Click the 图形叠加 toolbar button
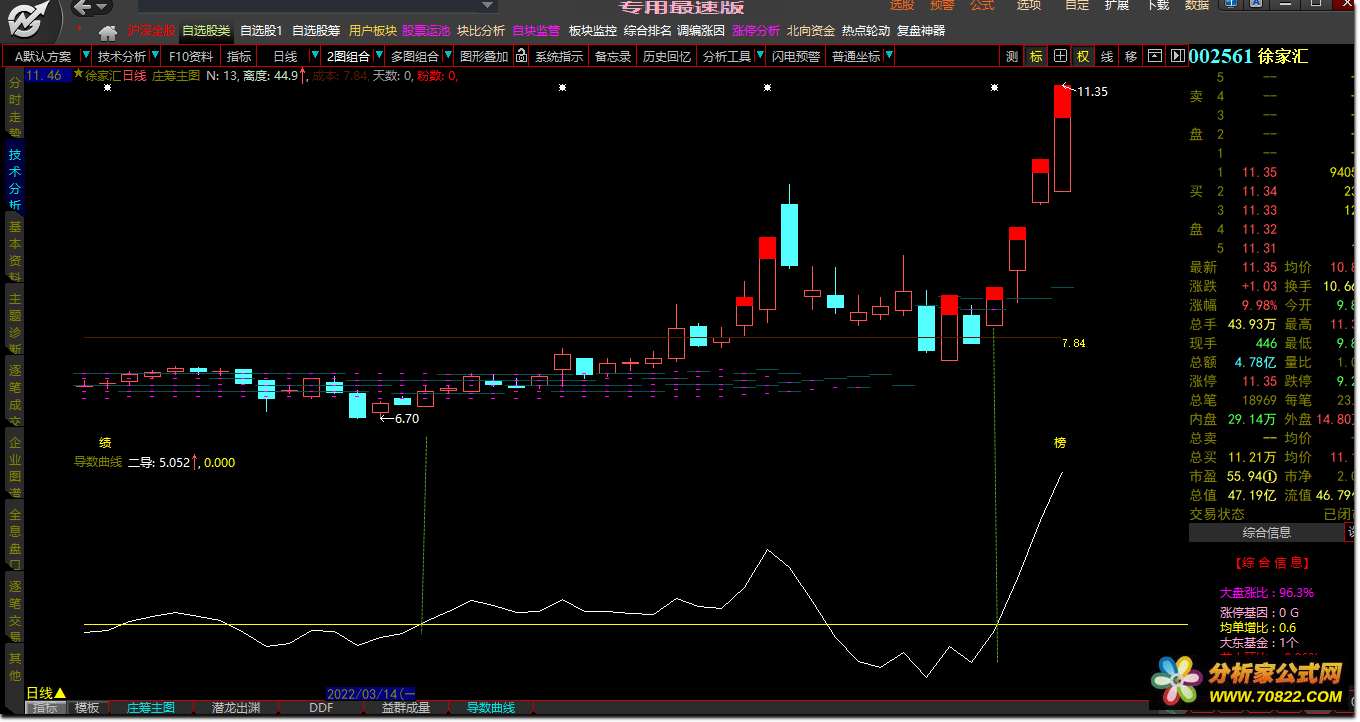 [x=484, y=56]
